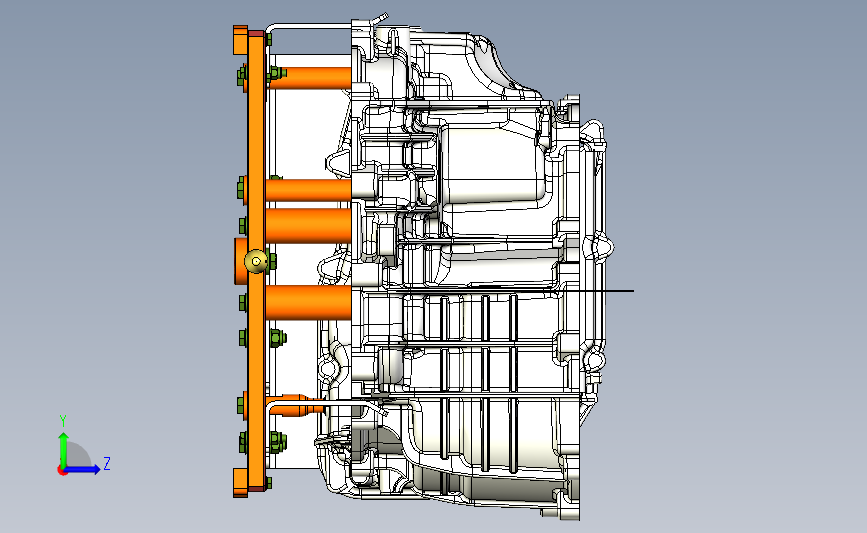Select the tall orange mounting plate

[x=257, y=261]
